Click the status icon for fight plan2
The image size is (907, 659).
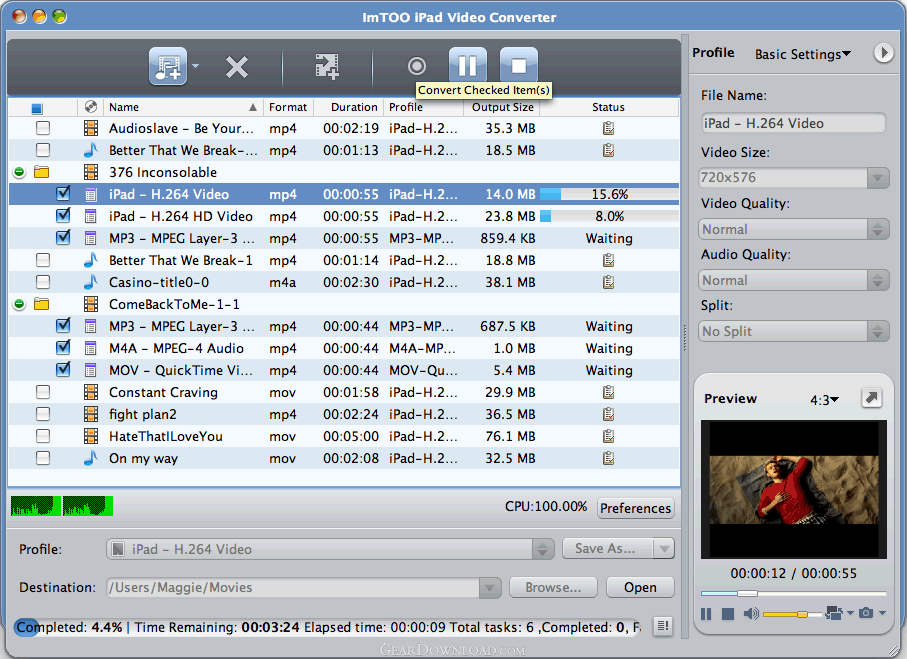608,414
